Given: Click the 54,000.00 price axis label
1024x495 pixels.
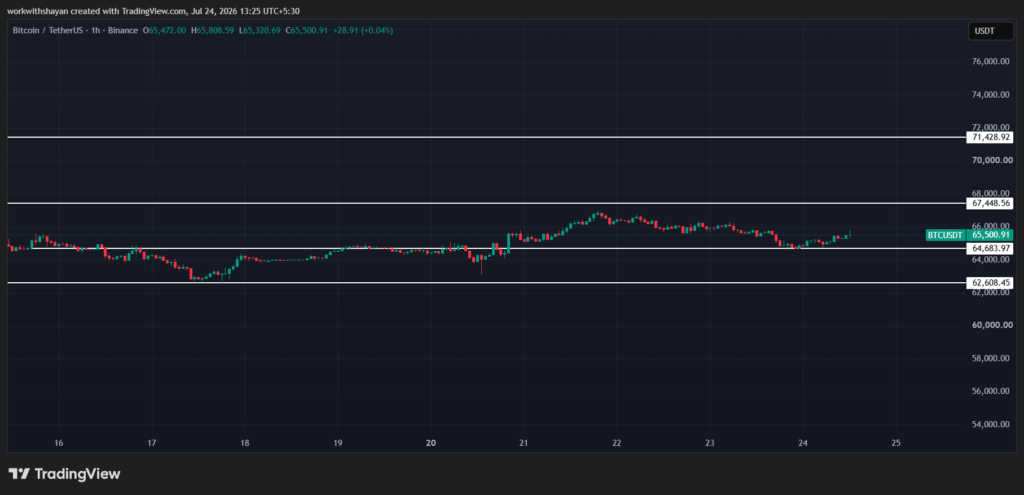Looking at the screenshot, I should [x=991, y=424].
